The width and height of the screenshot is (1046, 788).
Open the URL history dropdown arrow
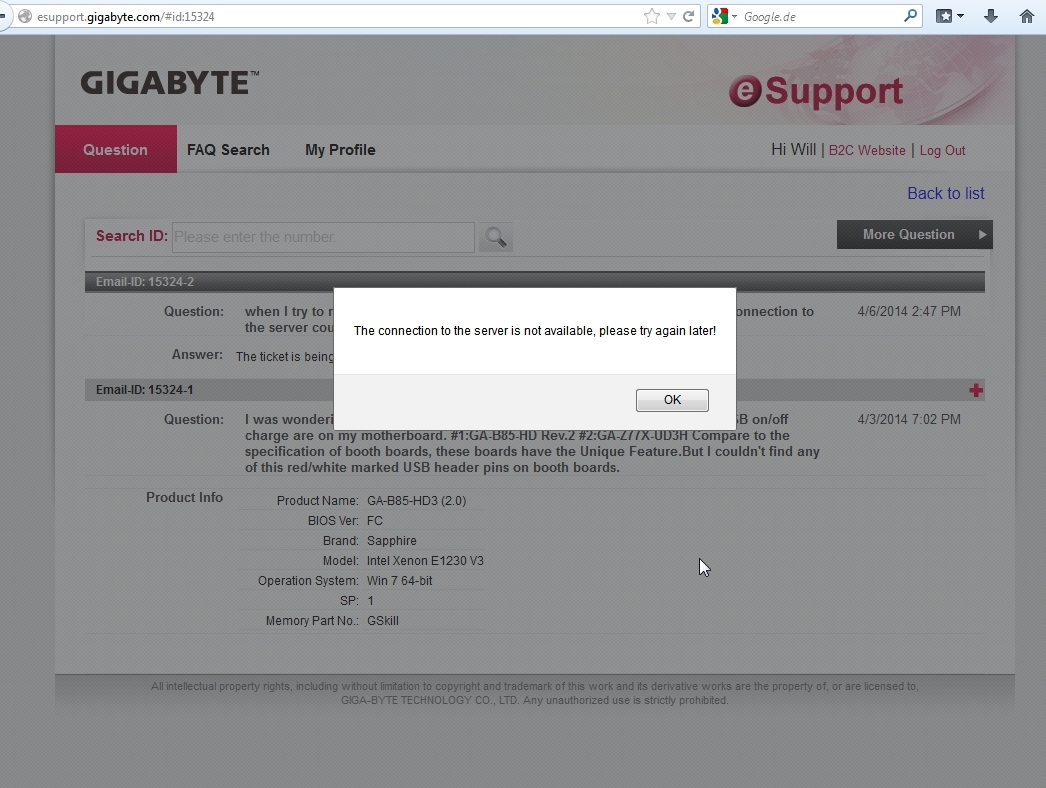click(x=671, y=17)
